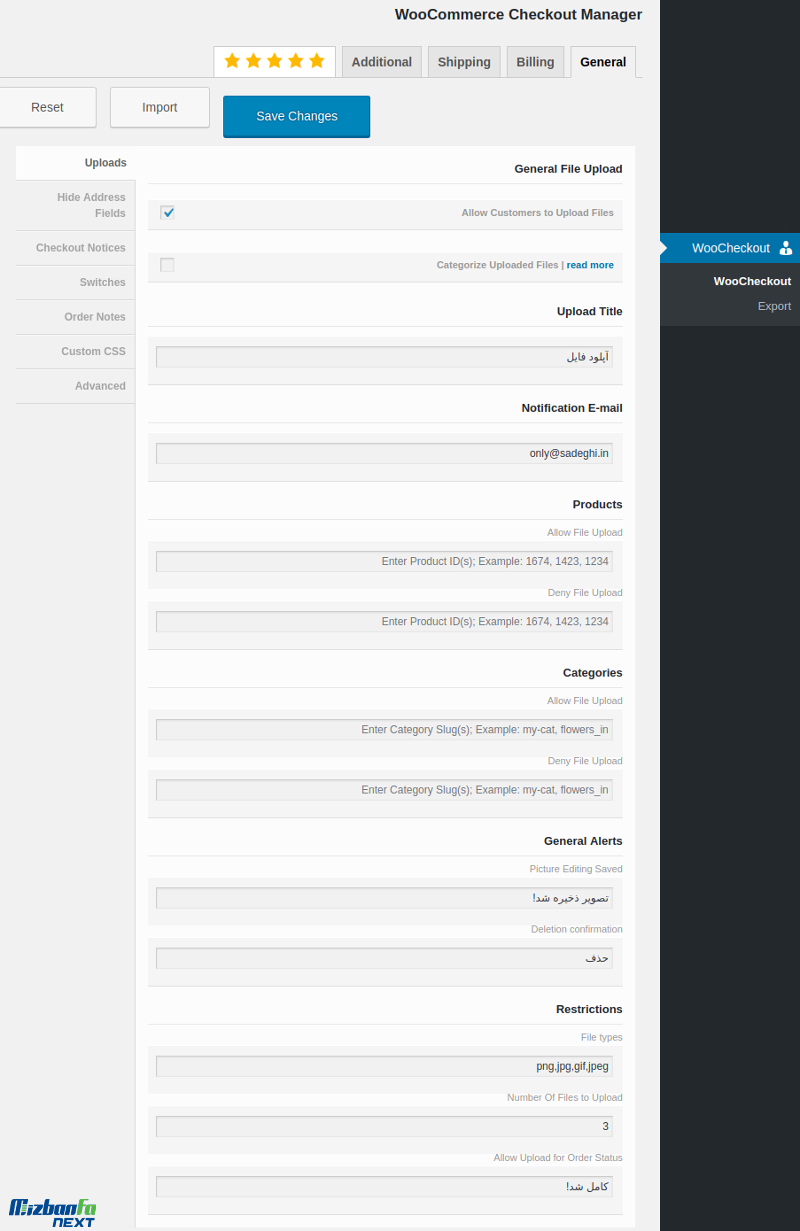Viewport: 800px width, 1231px height.
Task: Click the Restrictions section heading
Action: coord(589,1009)
